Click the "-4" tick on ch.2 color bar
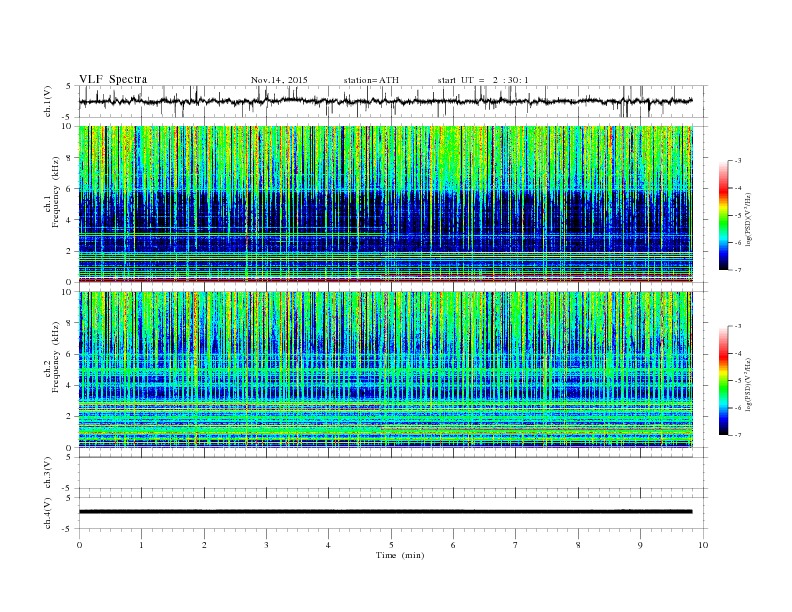This screenshot has height=612, width=792. click(738, 353)
